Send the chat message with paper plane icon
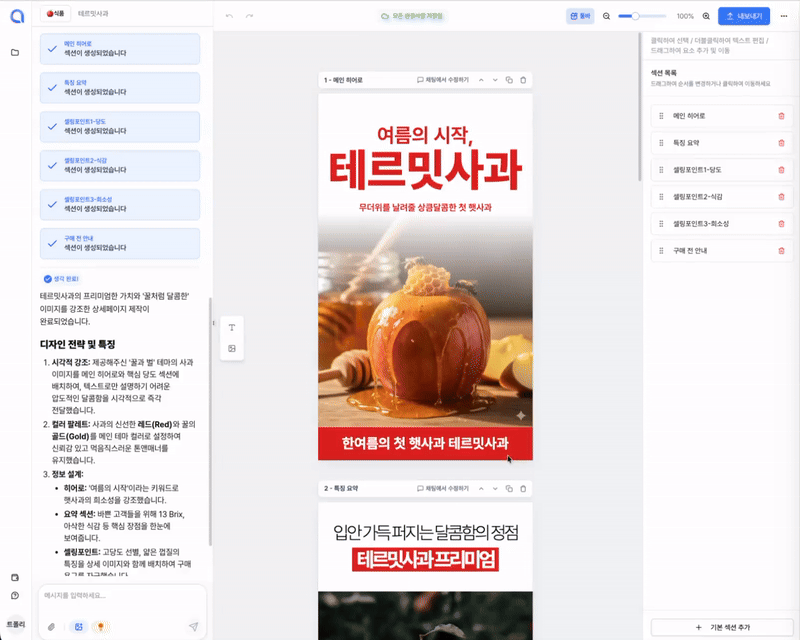This screenshot has width=800, height=640. coord(194,626)
